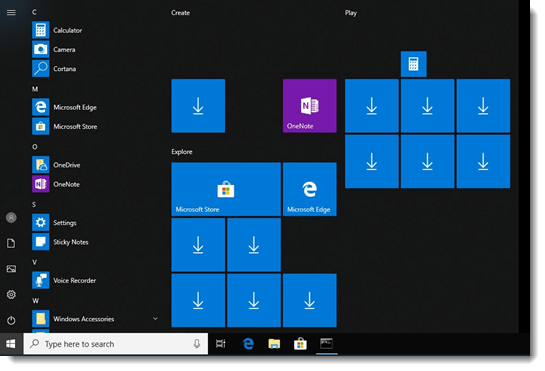Jump to letter W section header

[x=35, y=301]
